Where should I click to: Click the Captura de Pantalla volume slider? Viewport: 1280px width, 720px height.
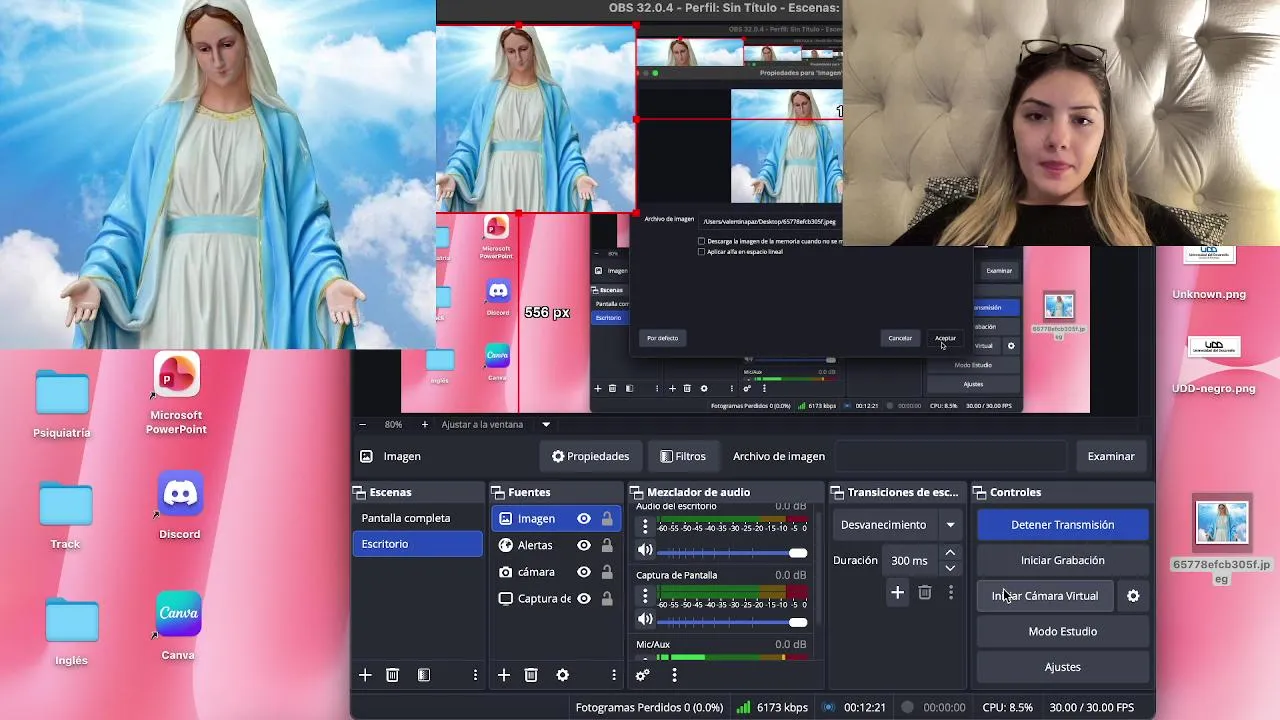[732, 622]
